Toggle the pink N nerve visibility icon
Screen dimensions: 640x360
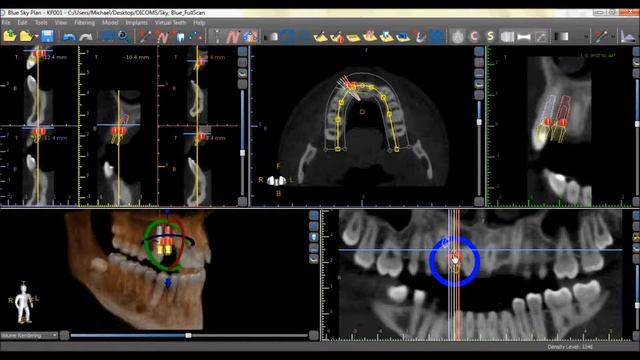[x=233, y=37]
